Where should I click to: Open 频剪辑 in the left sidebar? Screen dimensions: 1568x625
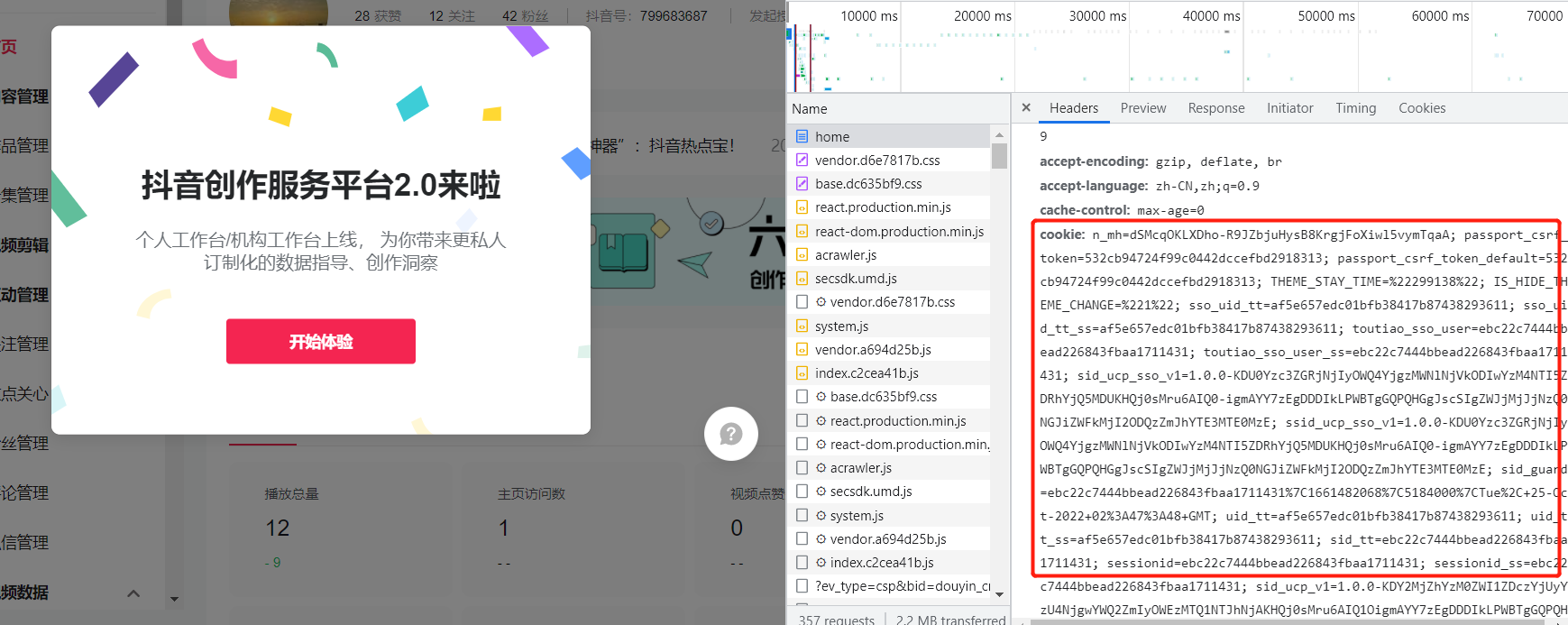(24, 244)
